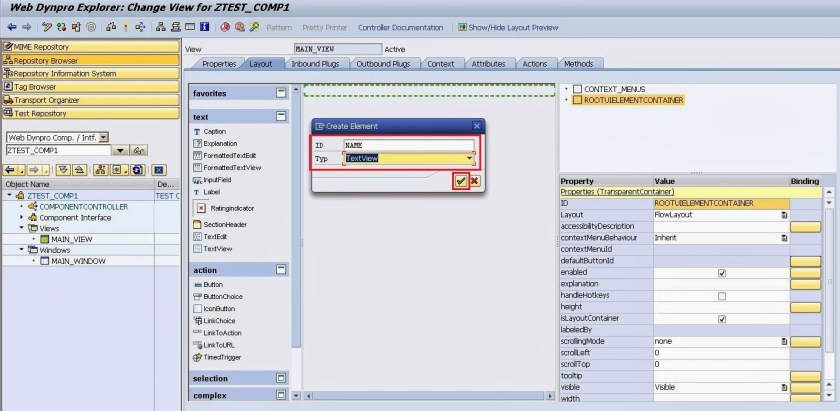The width and height of the screenshot is (840, 411).
Task: Click the visible property binding button
Action: point(805,387)
